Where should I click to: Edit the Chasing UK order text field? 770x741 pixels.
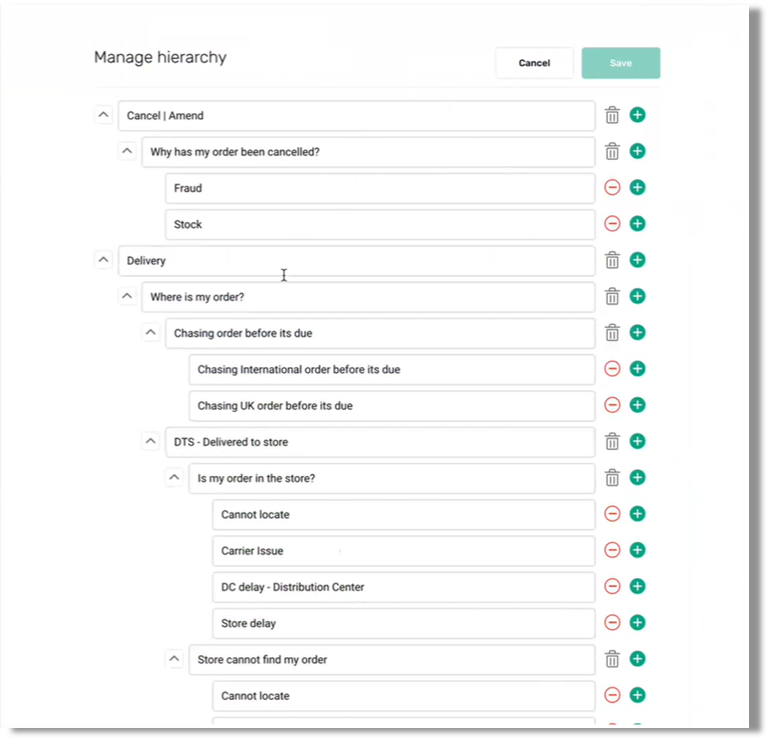pyautogui.click(x=390, y=406)
